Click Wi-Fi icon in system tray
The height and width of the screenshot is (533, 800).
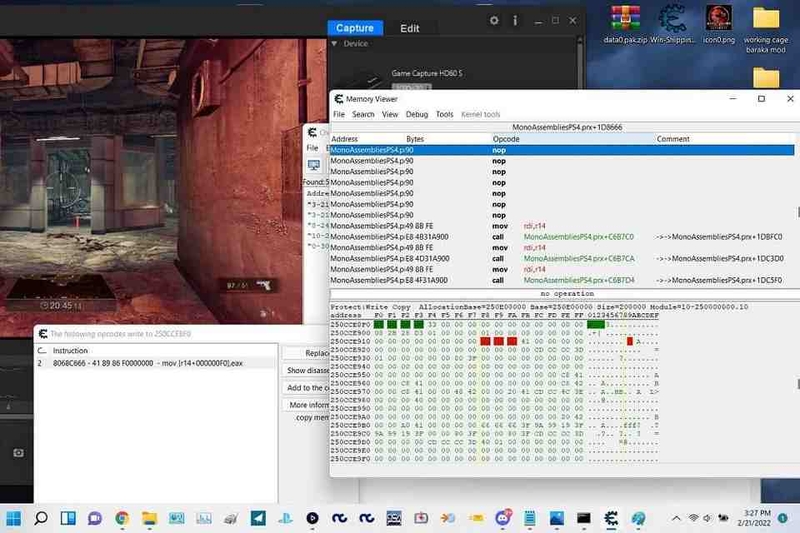pyautogui.click(x=693, y=518)
